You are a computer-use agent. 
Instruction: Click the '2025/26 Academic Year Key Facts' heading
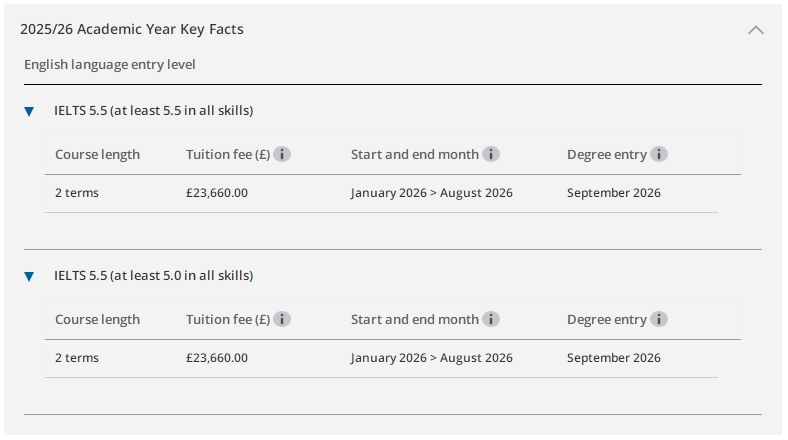pyautogui.click(x=132, y=29)
